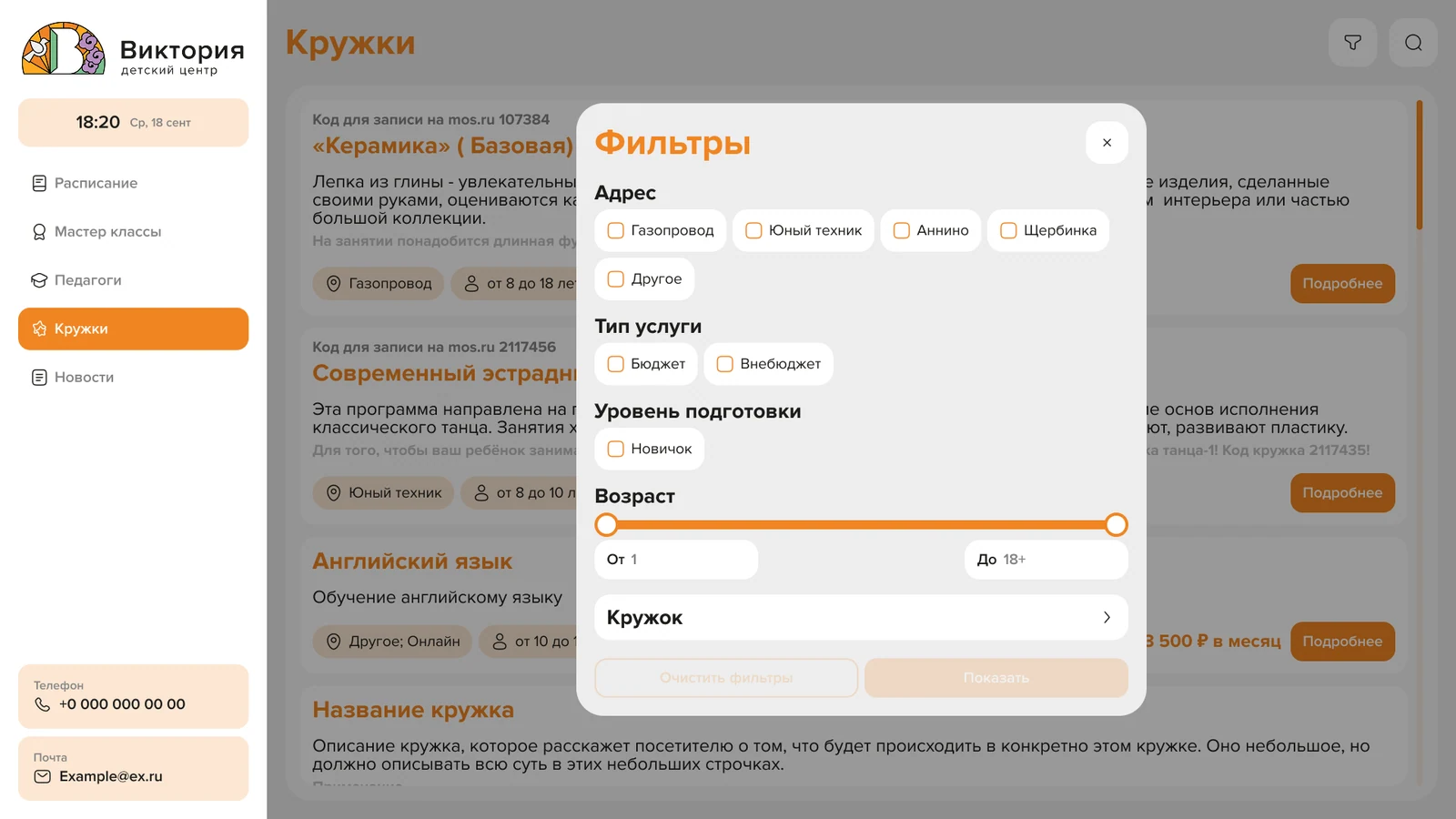1456x819 pixels.
Task: Check the Новичок level checkbox
Action: (616, 449)
